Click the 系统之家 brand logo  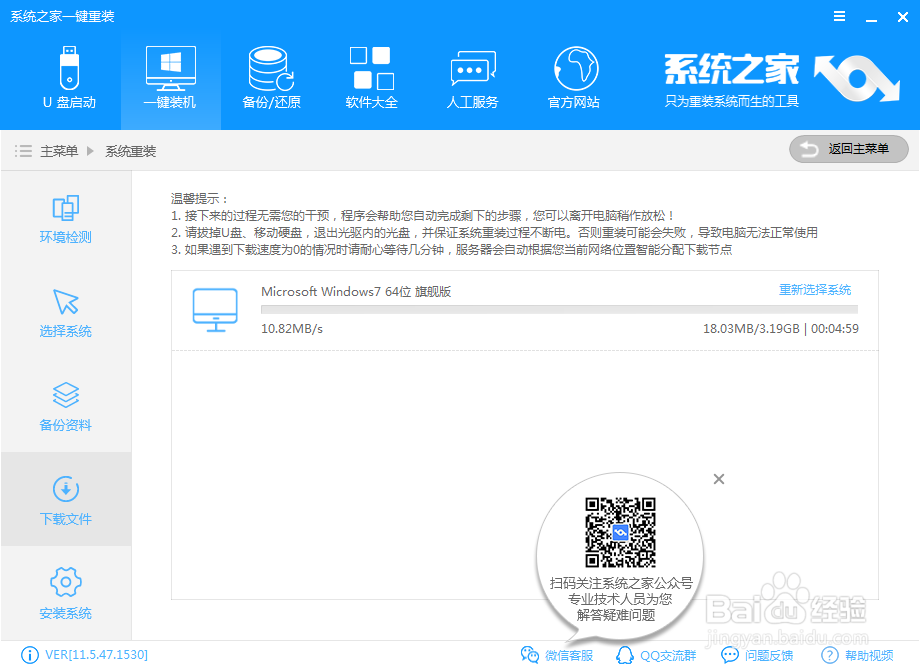pyautogui.click(x=780, y=80)
